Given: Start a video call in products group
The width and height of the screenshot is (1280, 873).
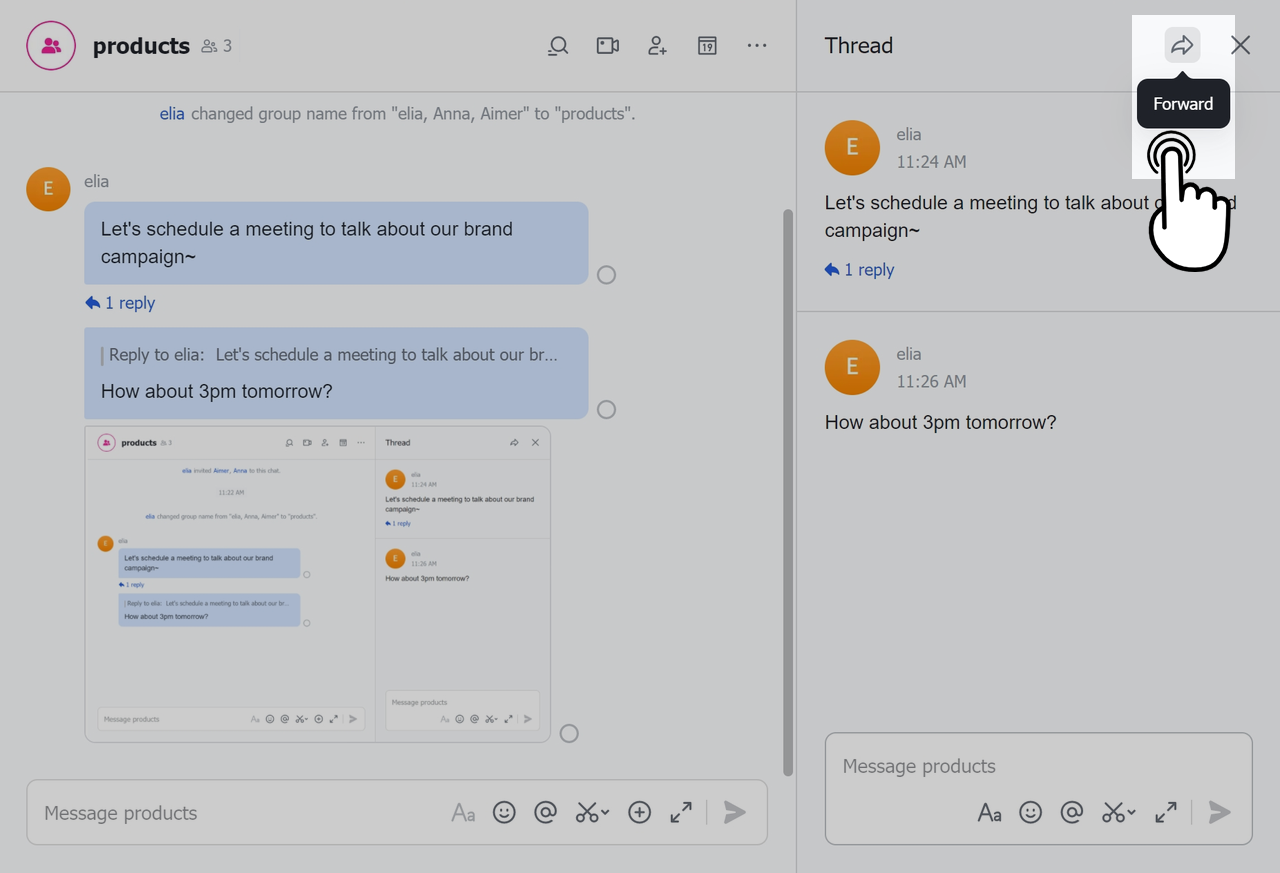Looking at the screenshot, I should [608, 46].
